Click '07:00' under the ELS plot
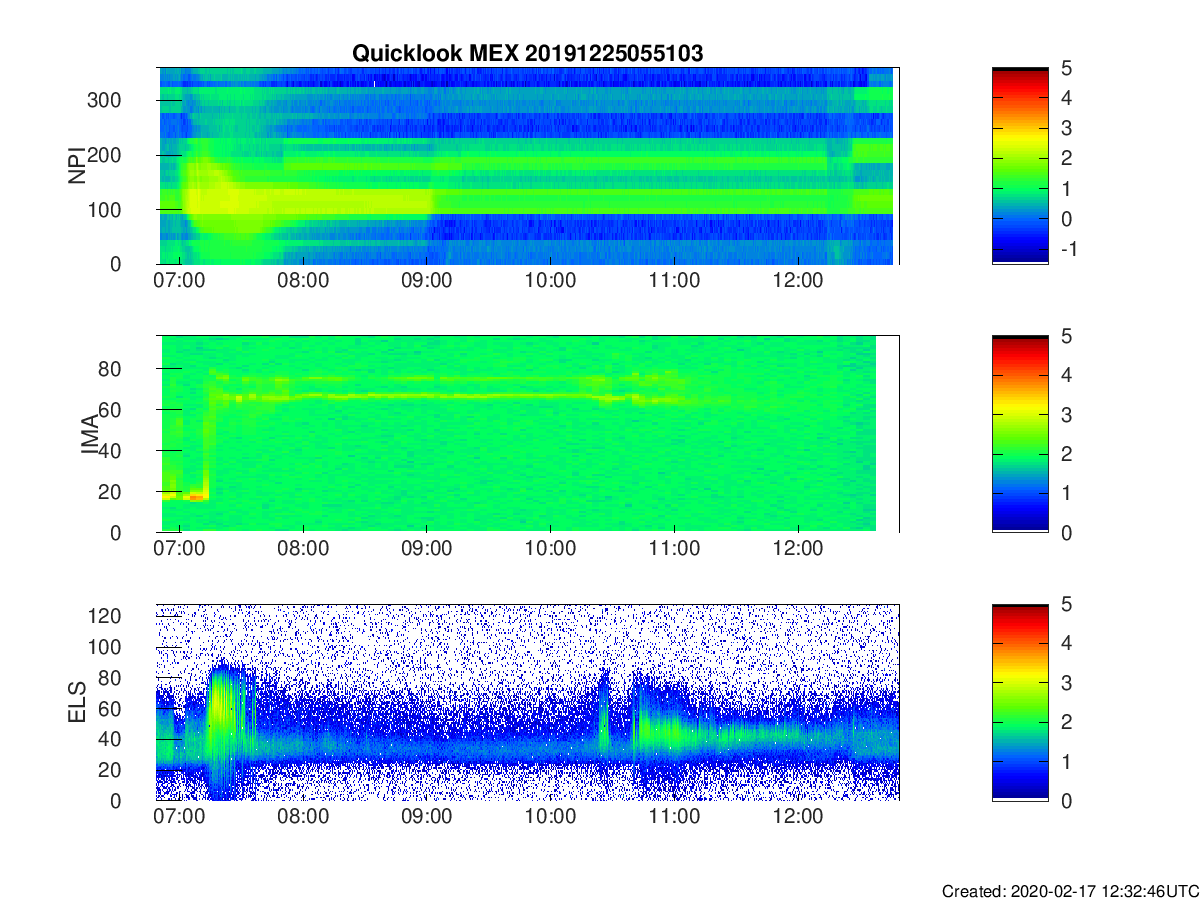The width and height of the screenshot is (1200, 900). pyautogui.click(x=180, y=817)
